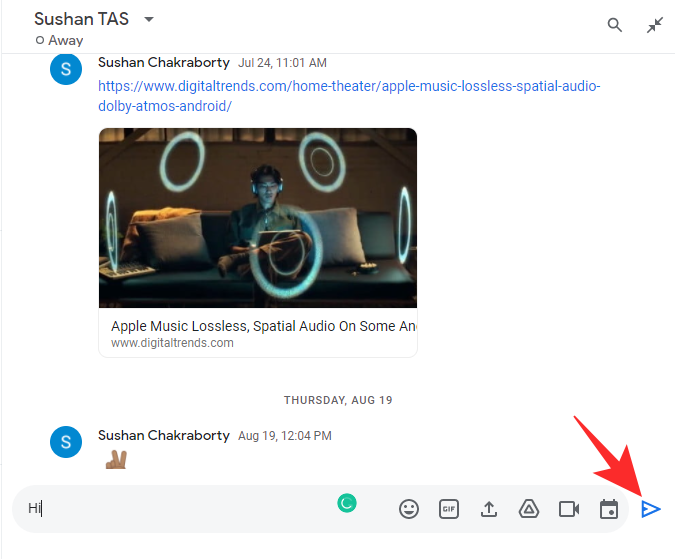Click the victory hand emoji message
The width and height of the screenshot is (675, 559).
[115, 461]
